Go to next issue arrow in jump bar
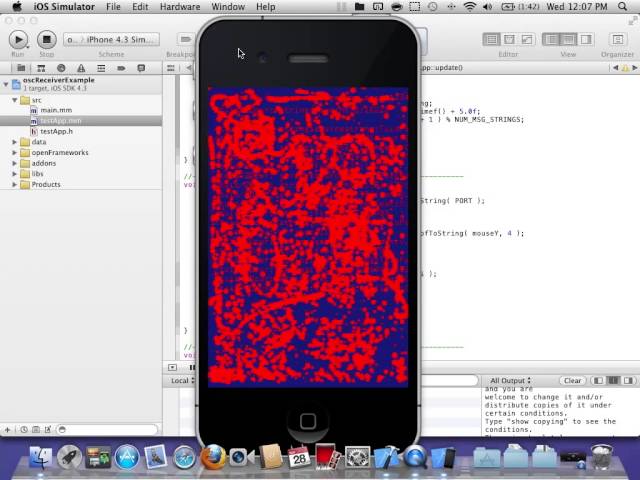 pos(635,68)
